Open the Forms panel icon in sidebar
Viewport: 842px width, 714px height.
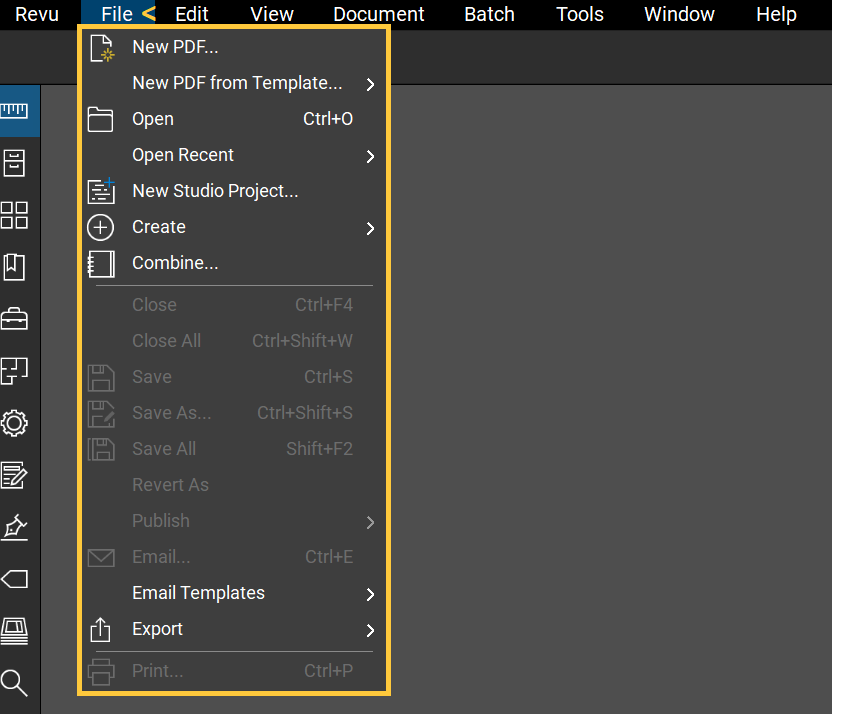click(x=15, y=475)
